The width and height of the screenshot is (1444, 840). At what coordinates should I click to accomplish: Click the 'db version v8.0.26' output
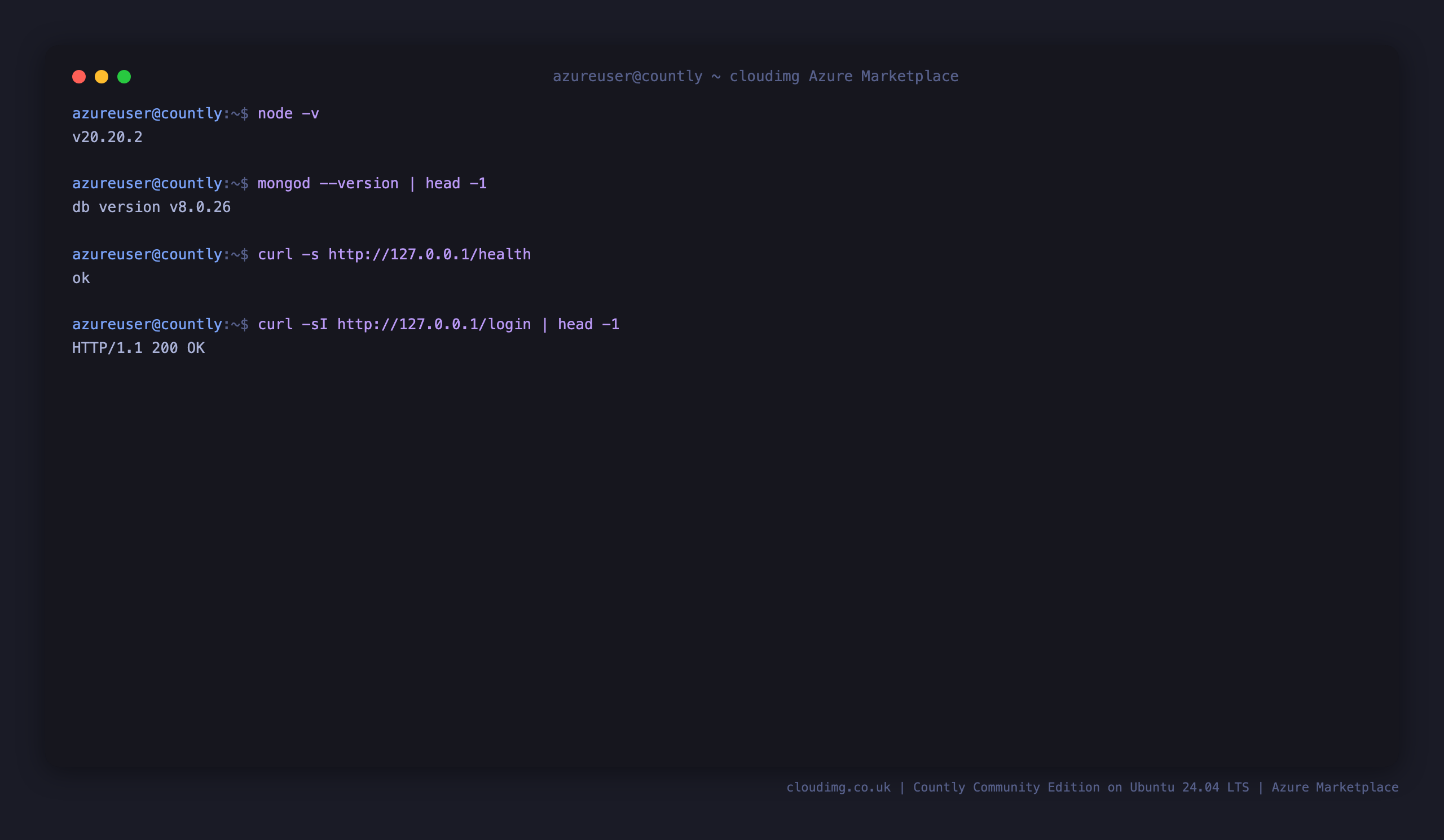[x=151, y=207]
